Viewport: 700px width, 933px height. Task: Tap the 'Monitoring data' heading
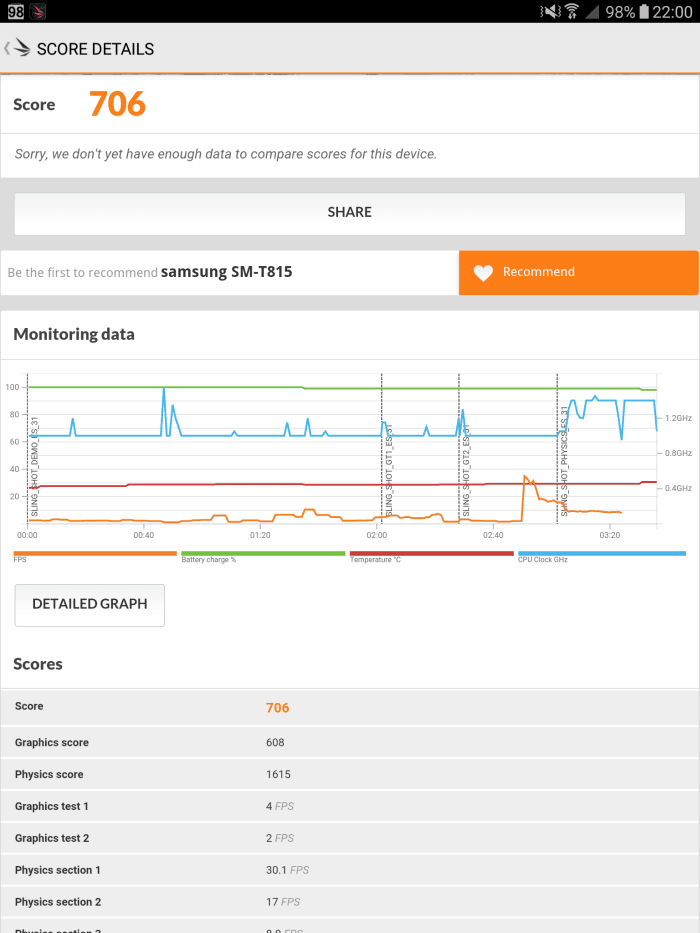coord(74,334)
